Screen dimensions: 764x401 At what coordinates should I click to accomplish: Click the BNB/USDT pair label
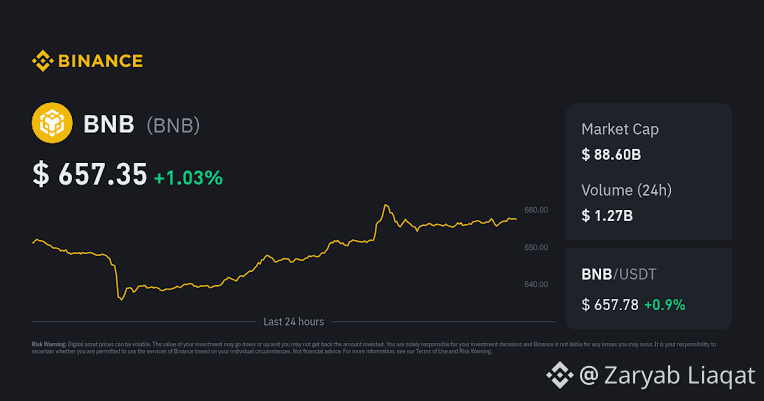coord(619,274)
